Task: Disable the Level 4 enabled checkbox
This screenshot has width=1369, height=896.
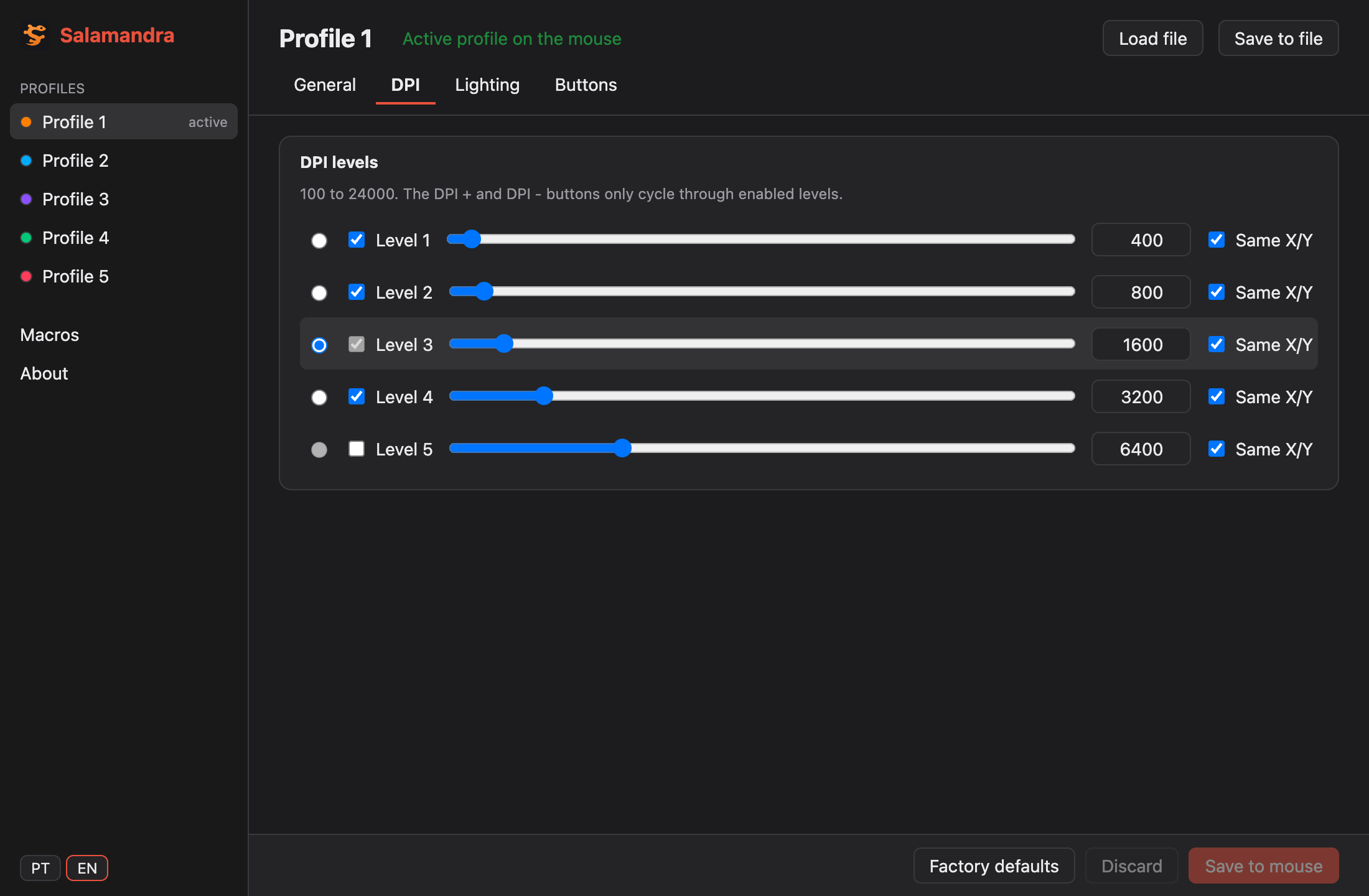Action: point(357,396)
